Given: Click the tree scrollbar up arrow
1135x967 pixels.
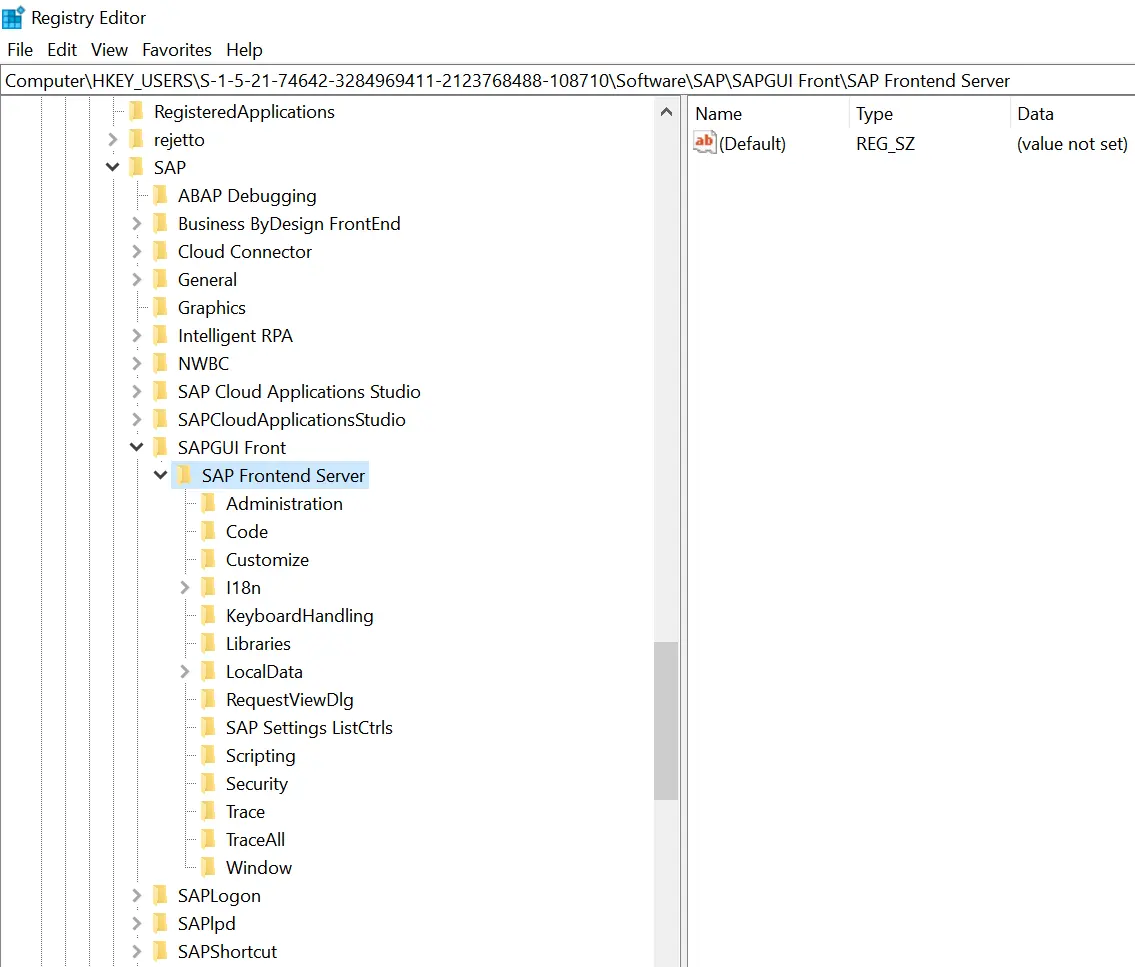Looking at the screenshot, I should [x=666, y=111].
